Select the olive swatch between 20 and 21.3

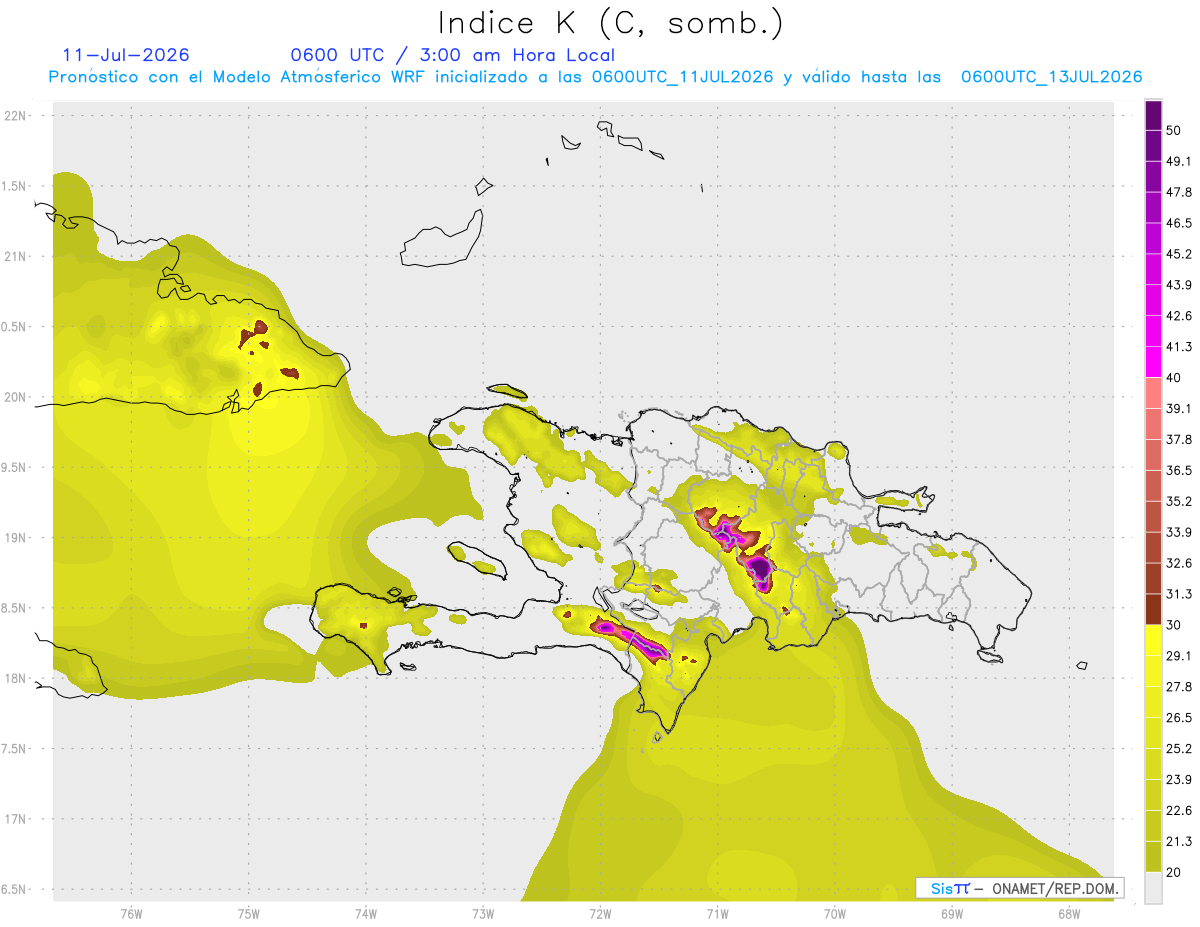coord(1153,857)
